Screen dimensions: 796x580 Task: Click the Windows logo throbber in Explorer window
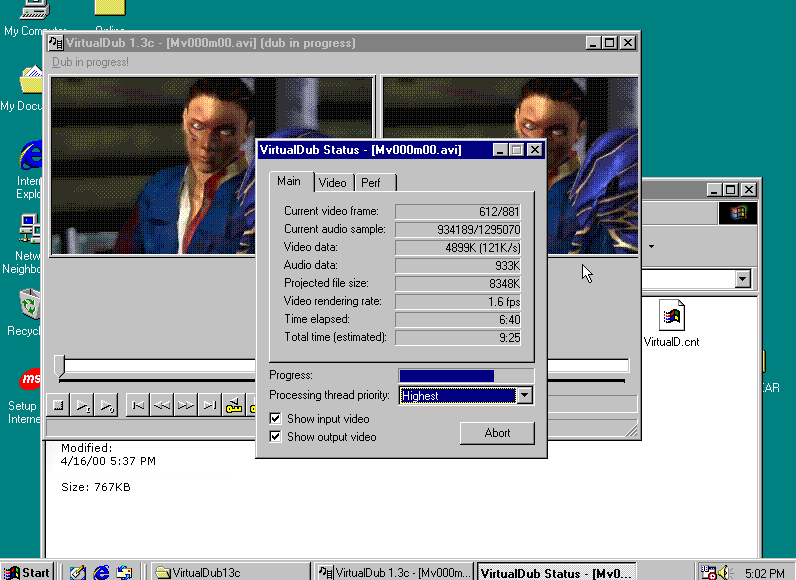(x=738, y=213)
